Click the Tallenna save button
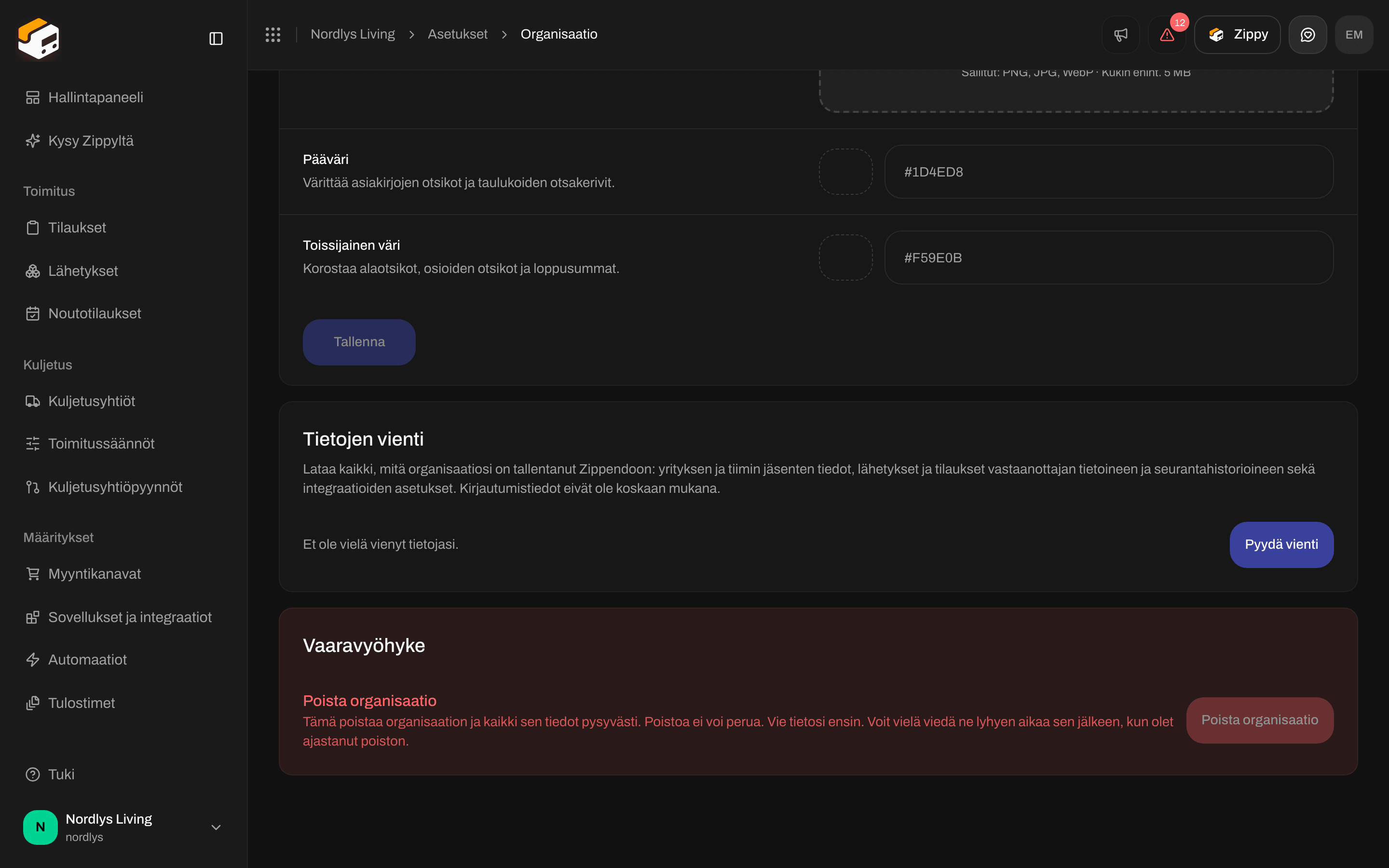Image resolution: width=1389 pixels, height=868 pixels. [x=359, y=342]
